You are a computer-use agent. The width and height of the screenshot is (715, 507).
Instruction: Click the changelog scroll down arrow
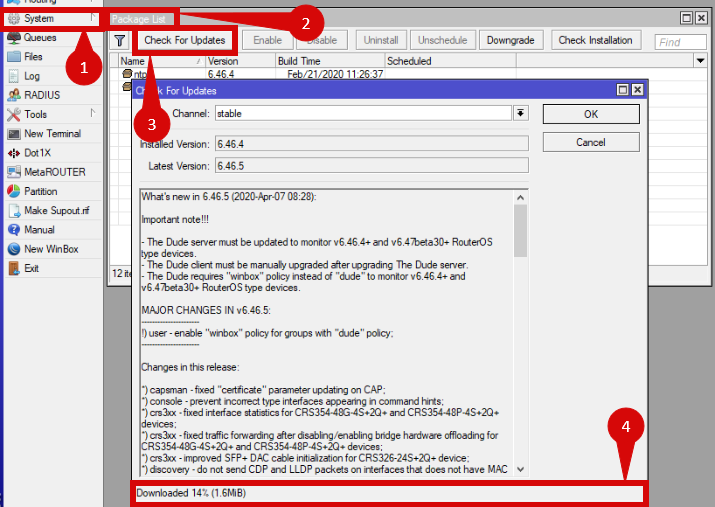[520, 469]
